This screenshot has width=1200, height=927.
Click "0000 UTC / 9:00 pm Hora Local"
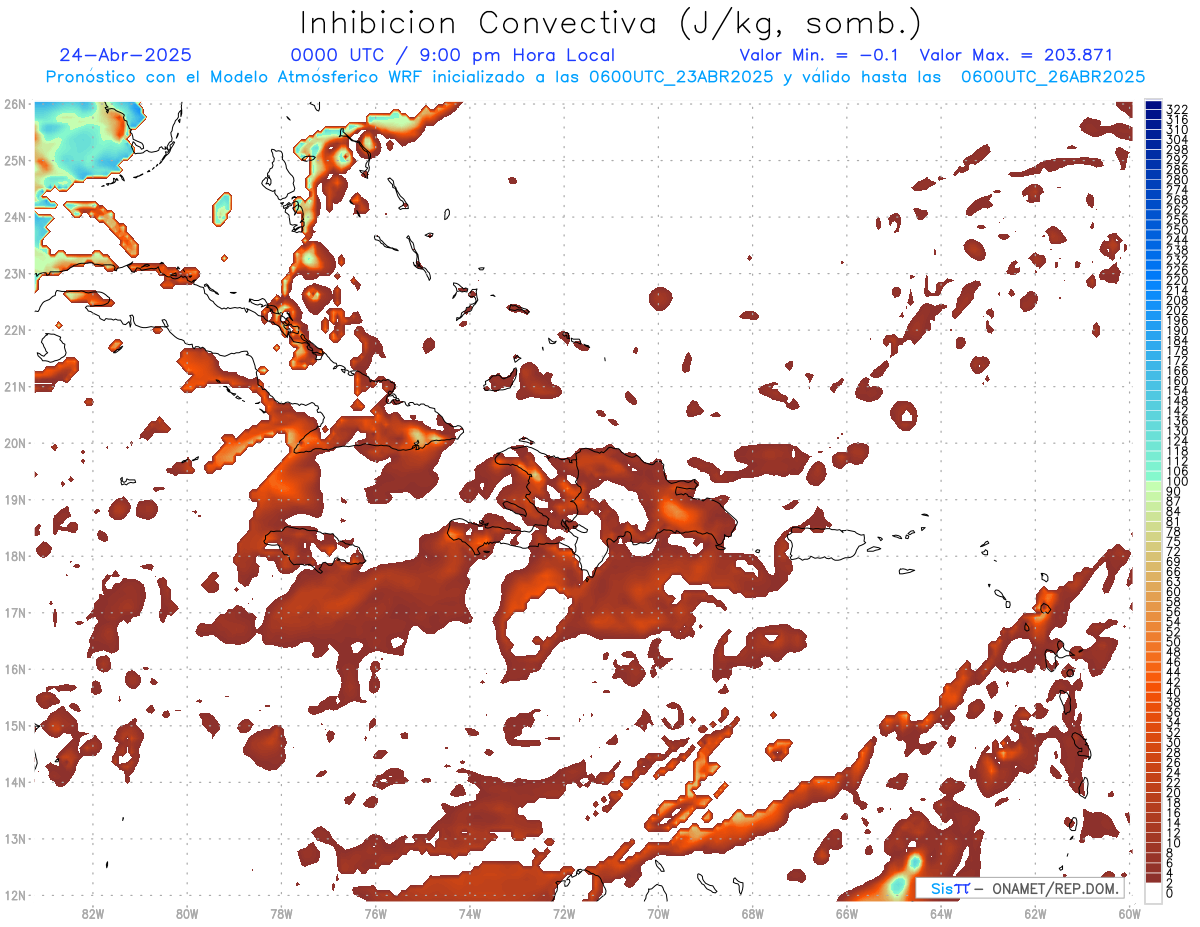pyautogui.click(x=453, y=55)
